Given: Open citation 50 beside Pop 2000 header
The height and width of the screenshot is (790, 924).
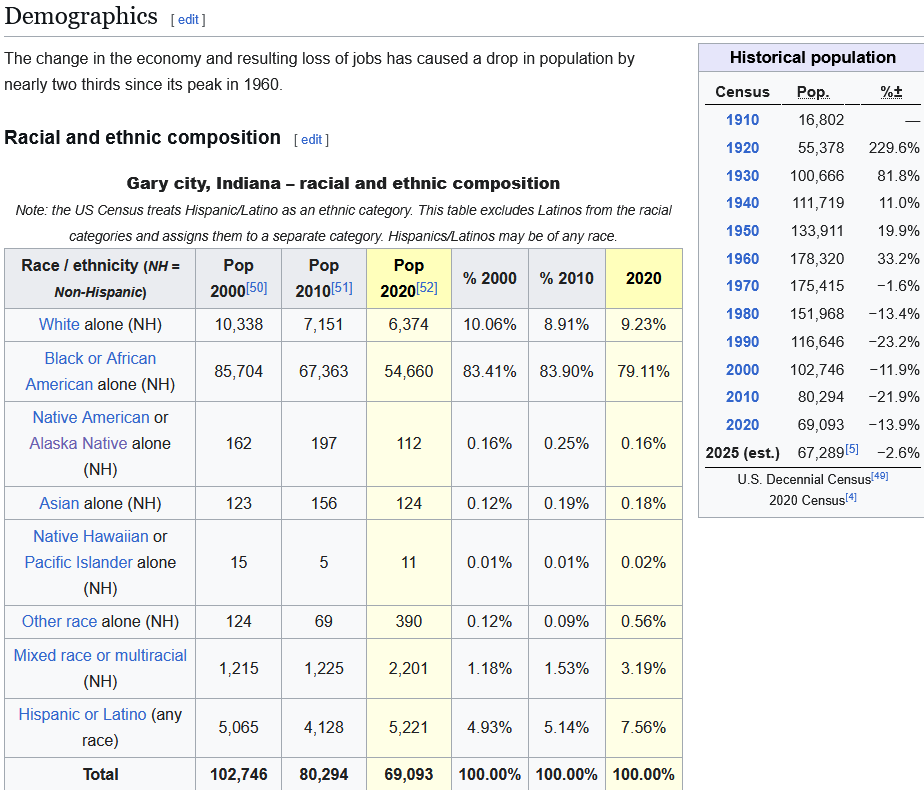Looking at the screenshot, I should (256, 287).
